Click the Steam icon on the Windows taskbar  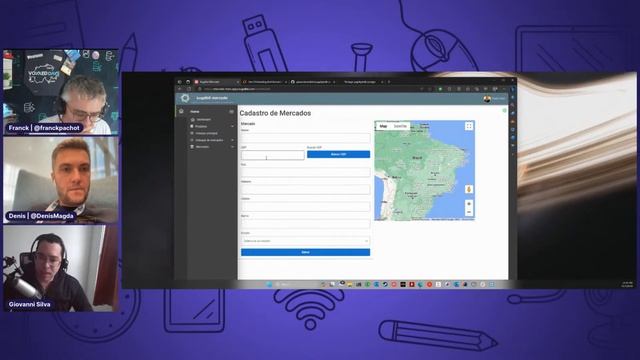(385, 284)
